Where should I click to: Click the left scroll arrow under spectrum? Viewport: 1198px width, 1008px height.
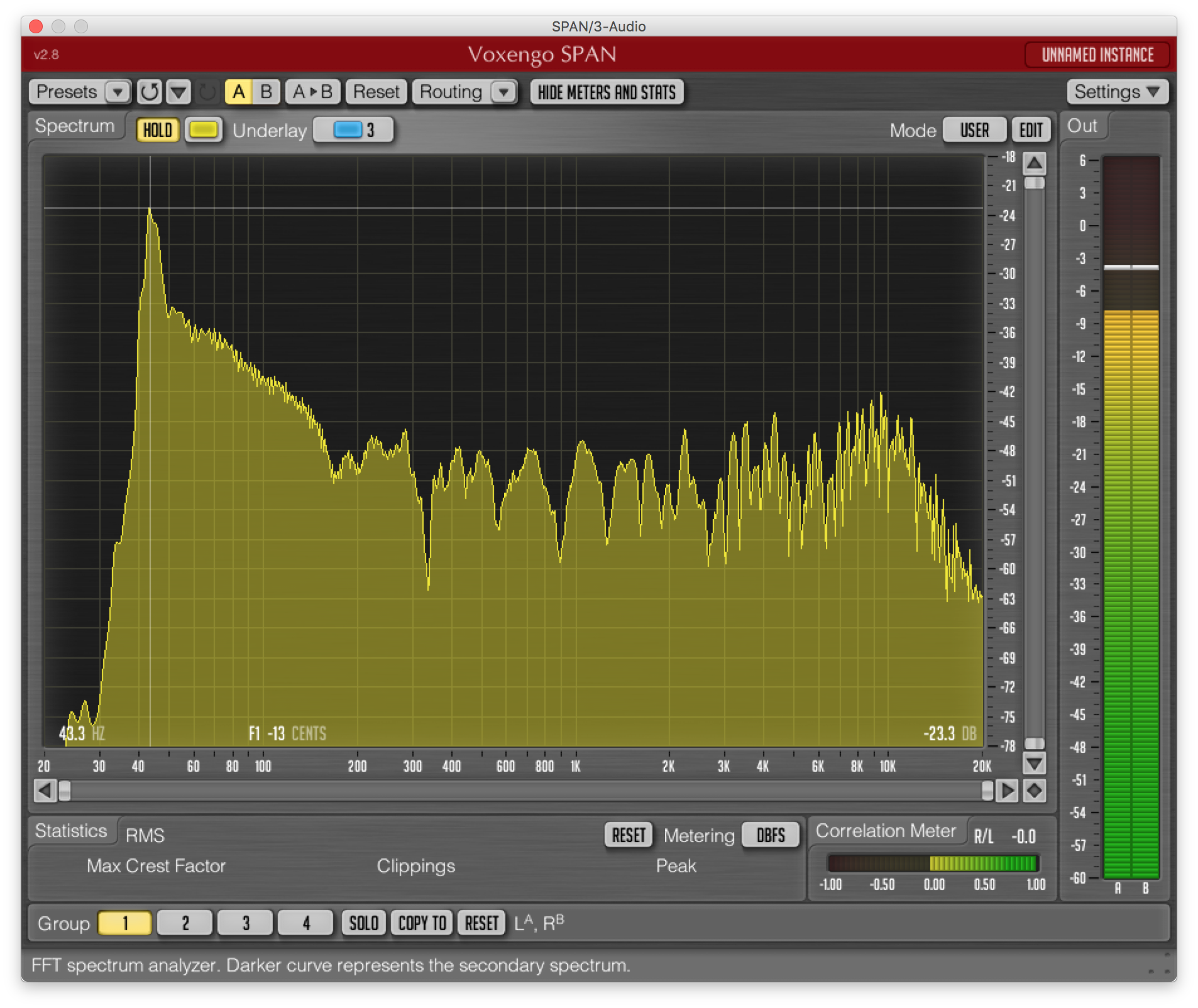[45, 791]
